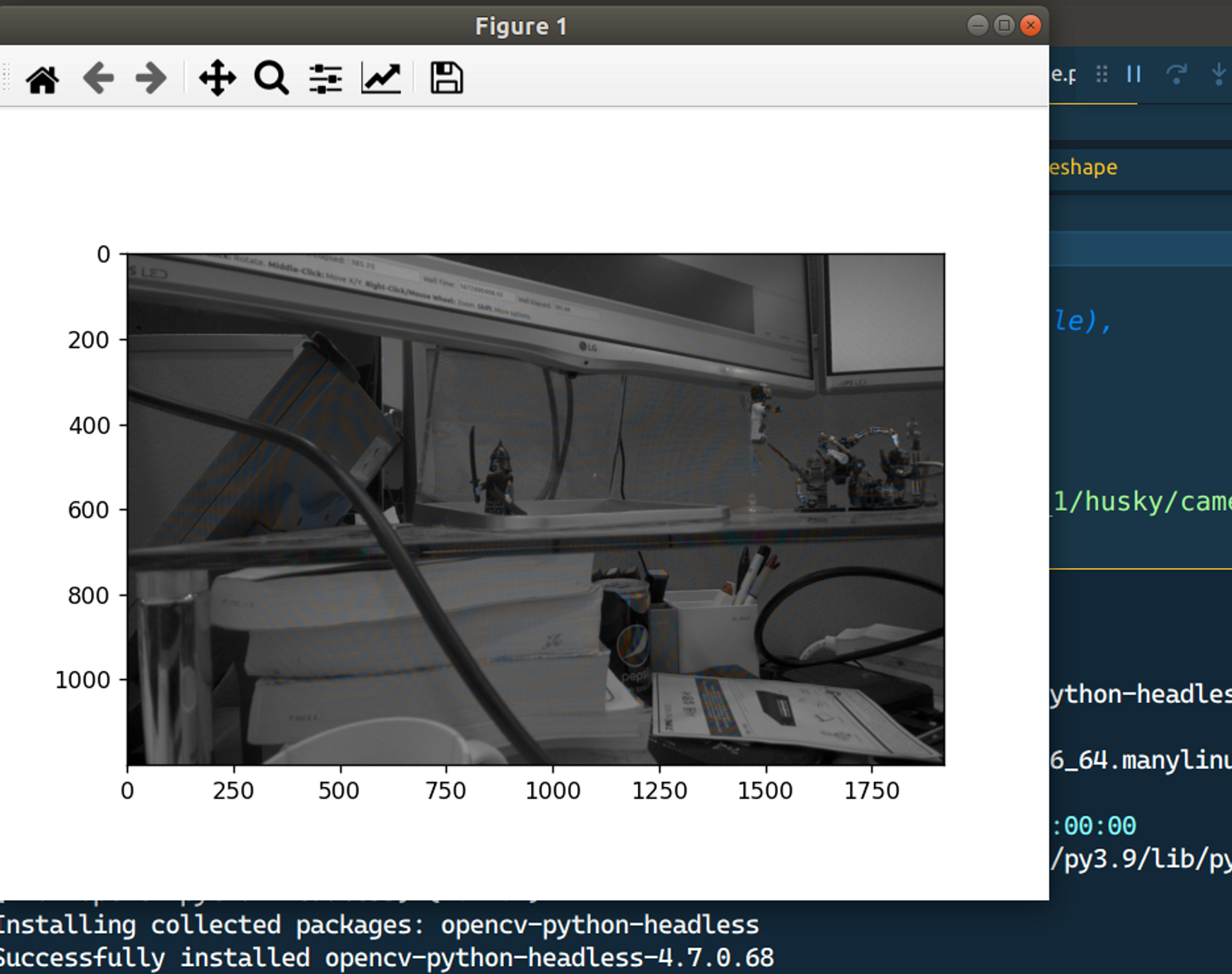This screenshot has width=1232, height=974.
Task: Open Configure subplots sliders dialog
Action: 325,78
